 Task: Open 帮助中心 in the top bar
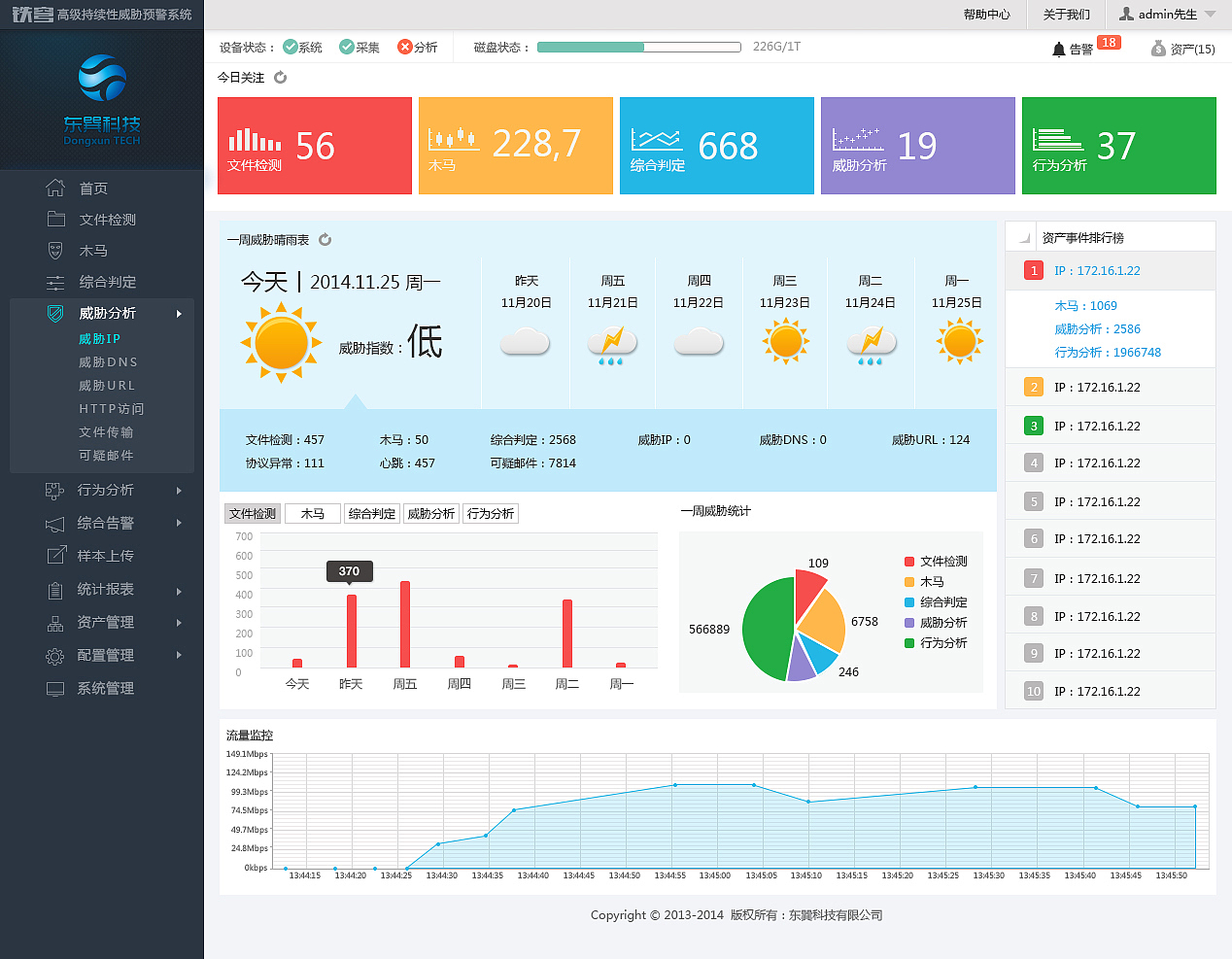(x=986, y=15)
